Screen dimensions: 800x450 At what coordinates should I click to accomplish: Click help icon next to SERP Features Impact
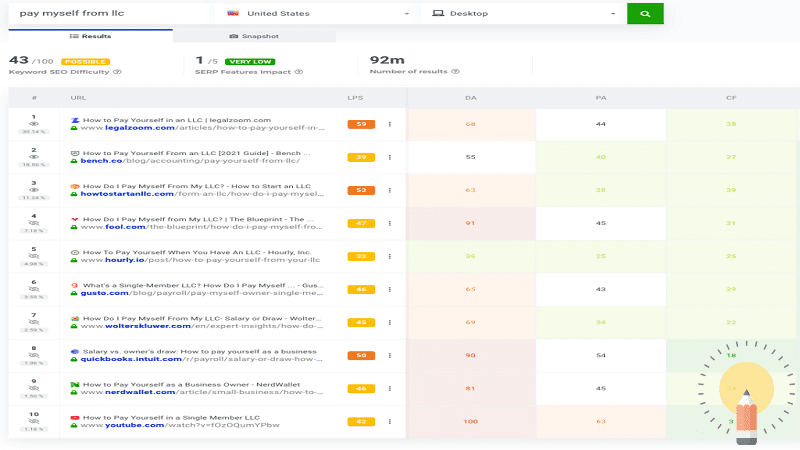click(299, 72)
